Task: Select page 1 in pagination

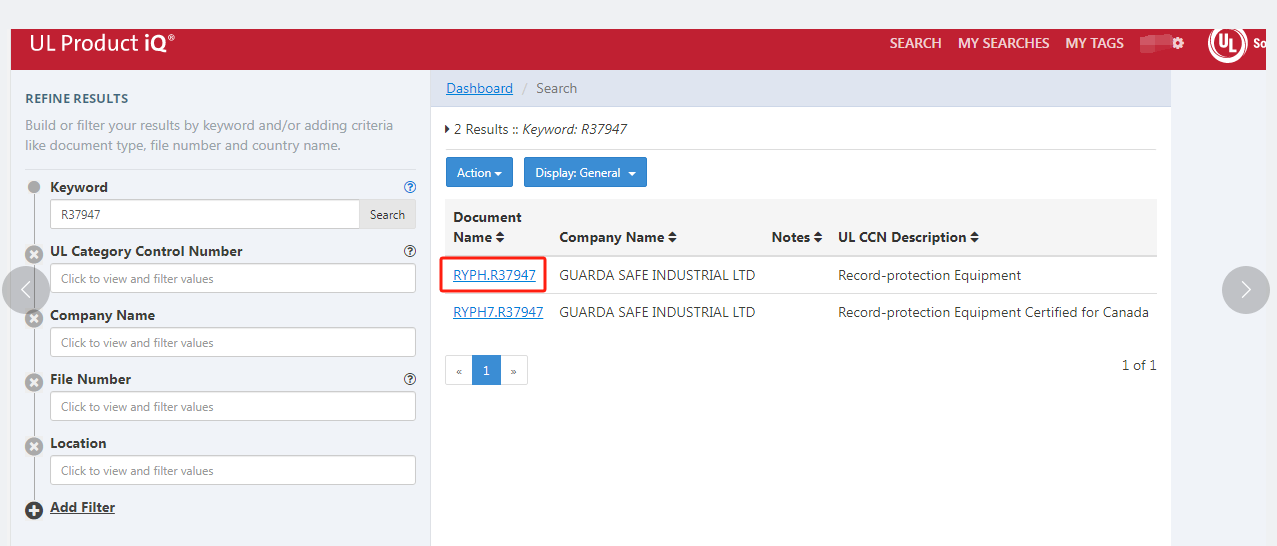Action: (x=486, y=370)
